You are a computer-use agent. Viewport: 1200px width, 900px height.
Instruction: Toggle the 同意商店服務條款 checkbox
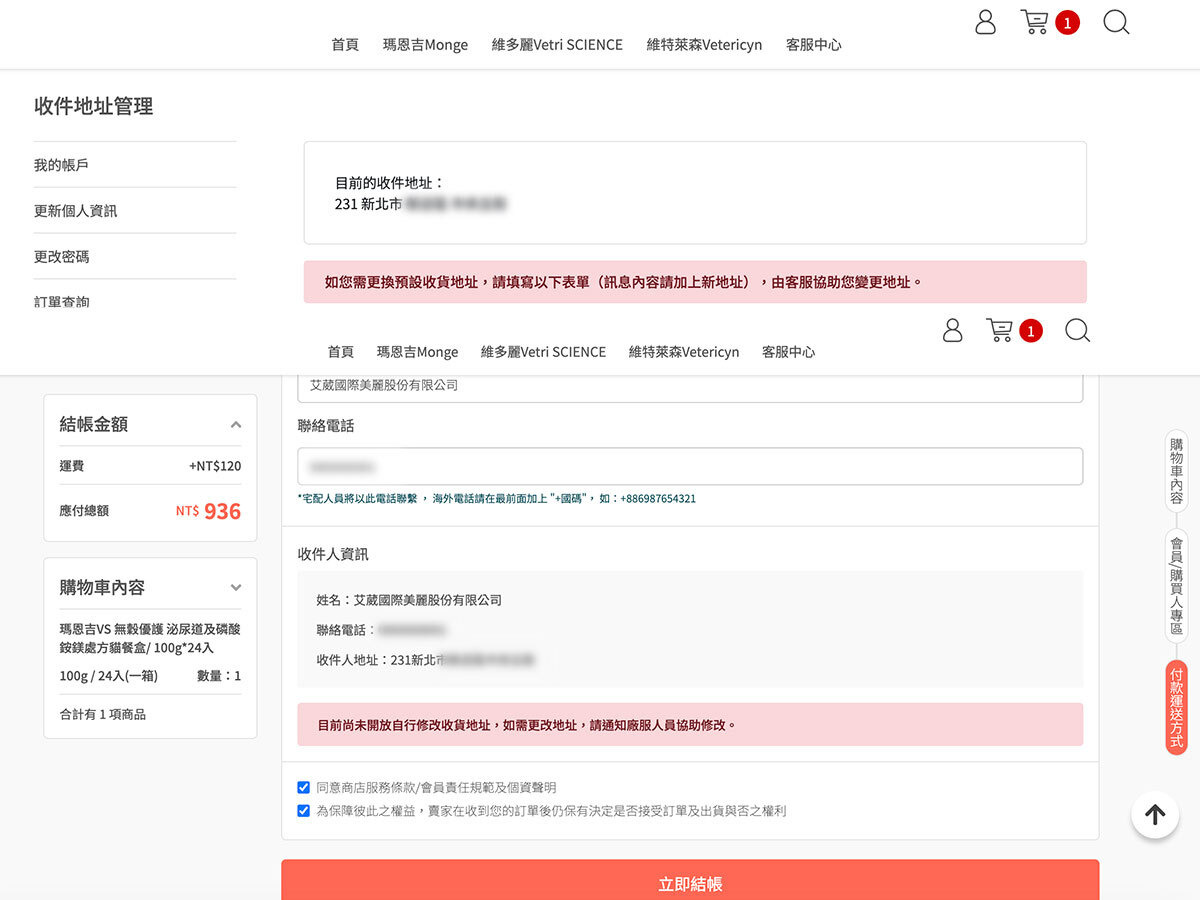coord(304,788)
